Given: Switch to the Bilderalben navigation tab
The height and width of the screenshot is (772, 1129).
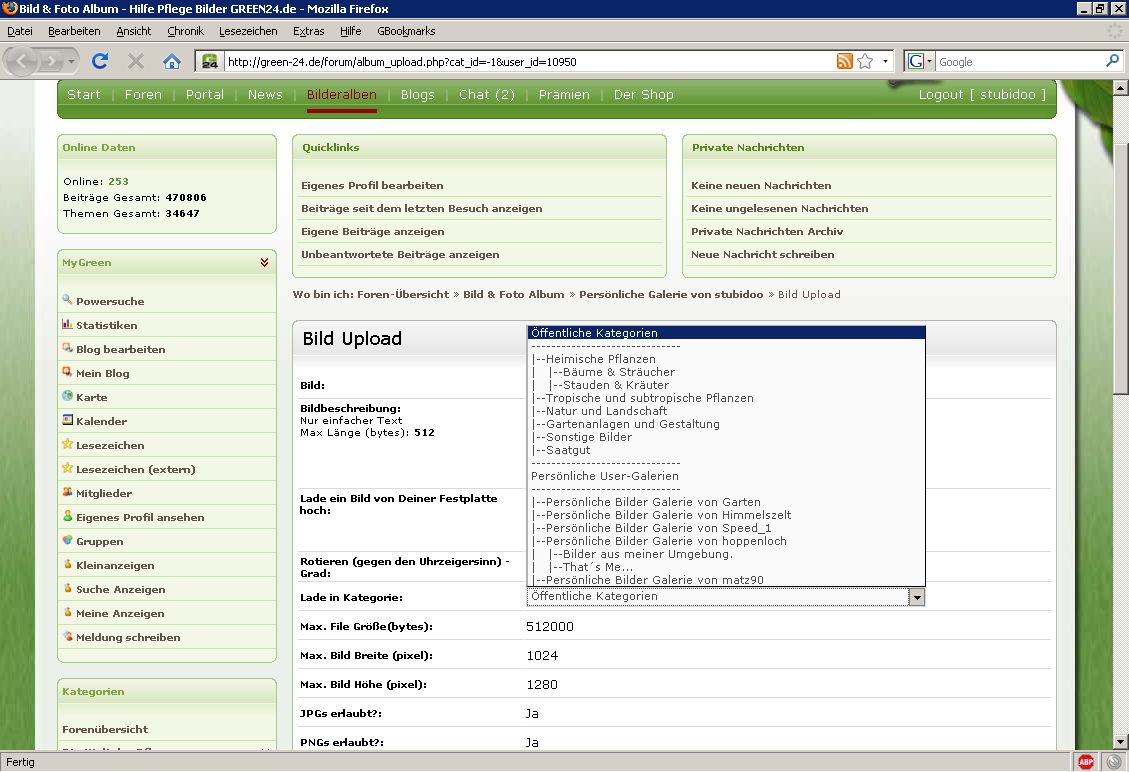Looking at the screenshot, I should (x=341, y=95).
